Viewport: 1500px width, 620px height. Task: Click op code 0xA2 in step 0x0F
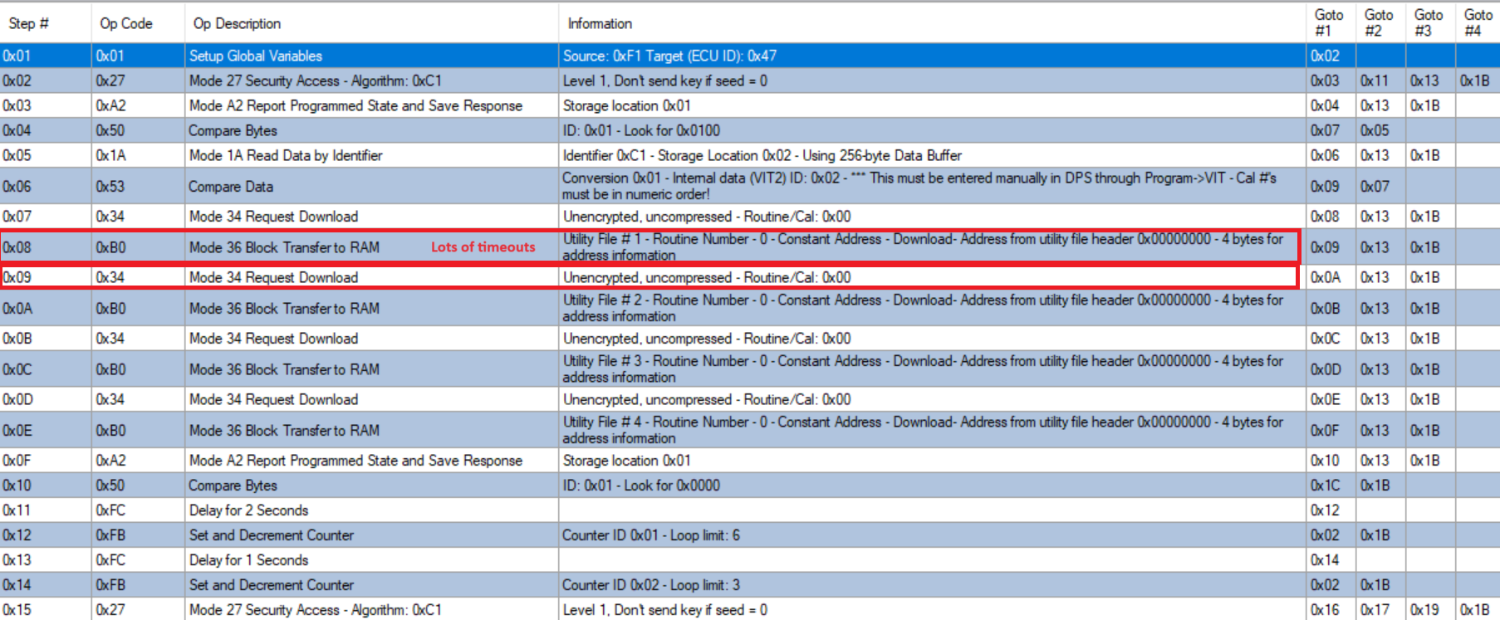(138, 461)
